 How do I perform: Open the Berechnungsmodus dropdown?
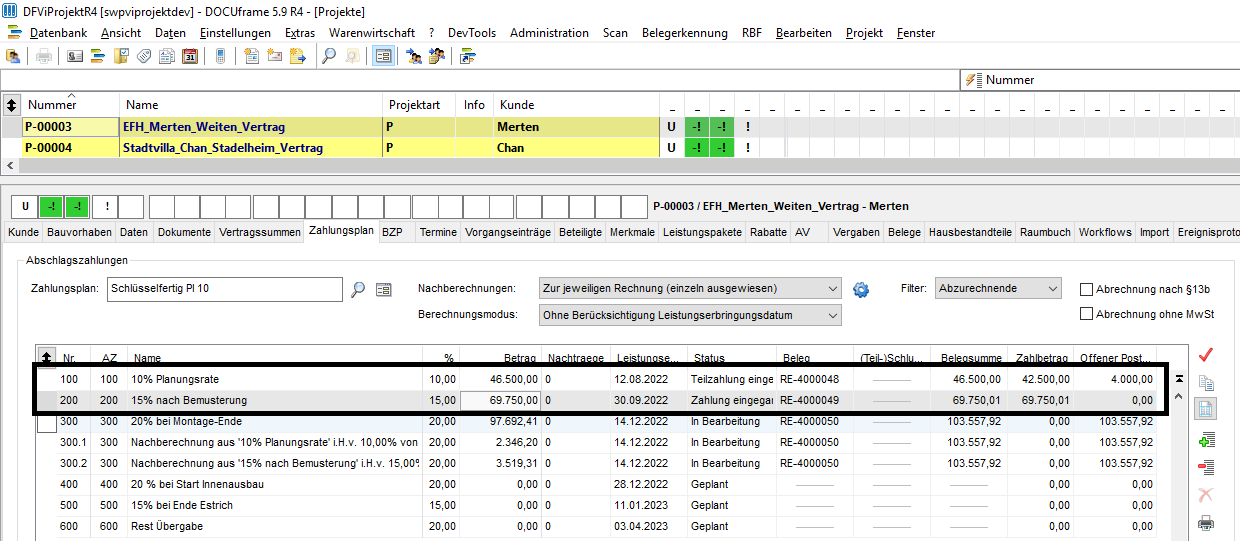pyautogui.click(x=690, y=315)
